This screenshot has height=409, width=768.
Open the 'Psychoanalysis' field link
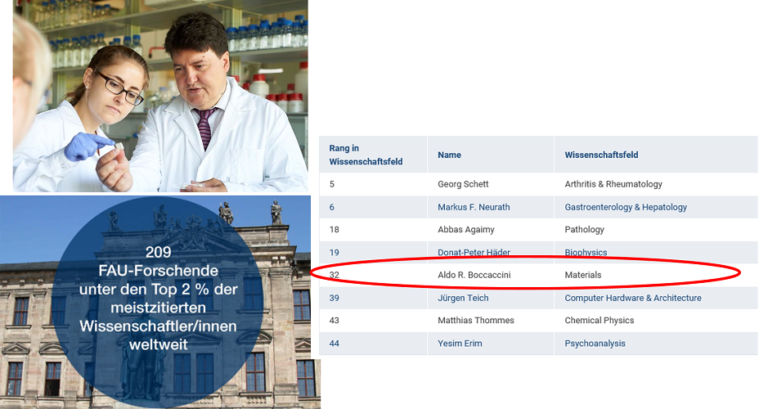click(x=595, y=343)
